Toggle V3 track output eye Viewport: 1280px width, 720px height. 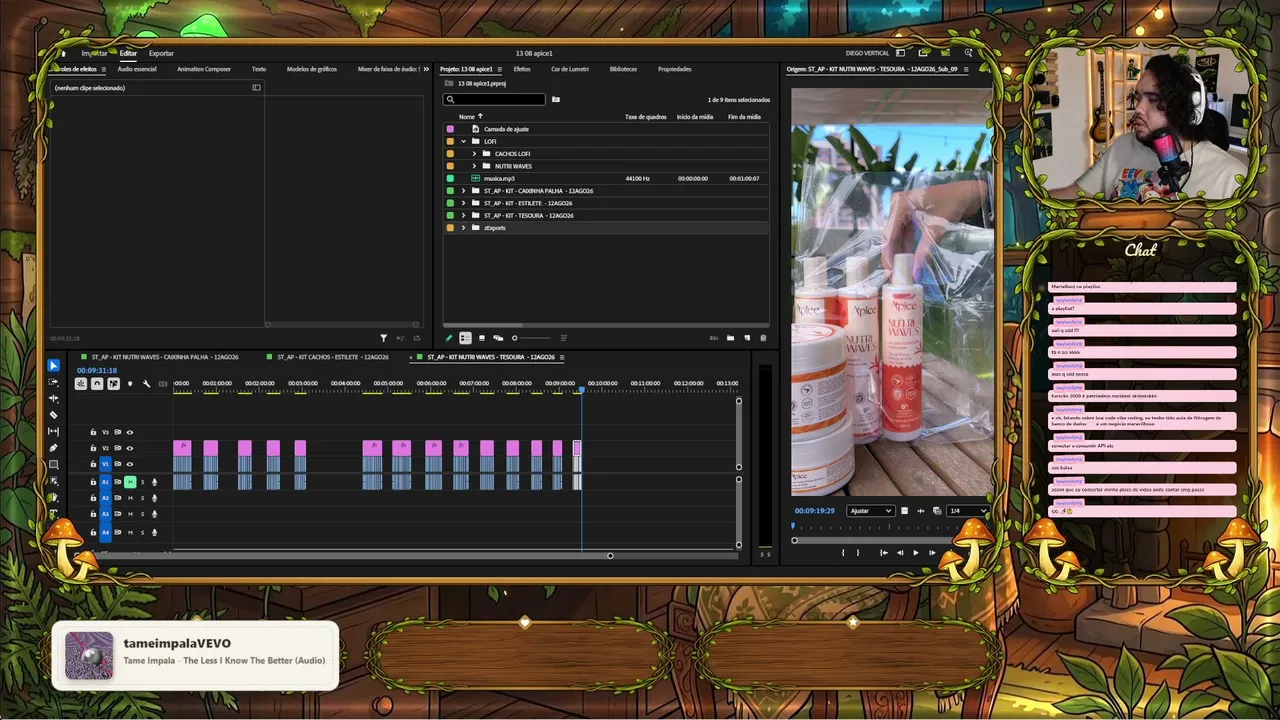(129, 432)
